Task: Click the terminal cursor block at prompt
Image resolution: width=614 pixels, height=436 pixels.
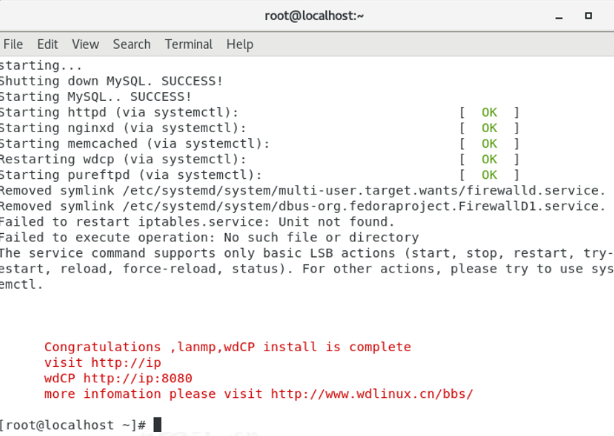Action: (x=157, y=425)
